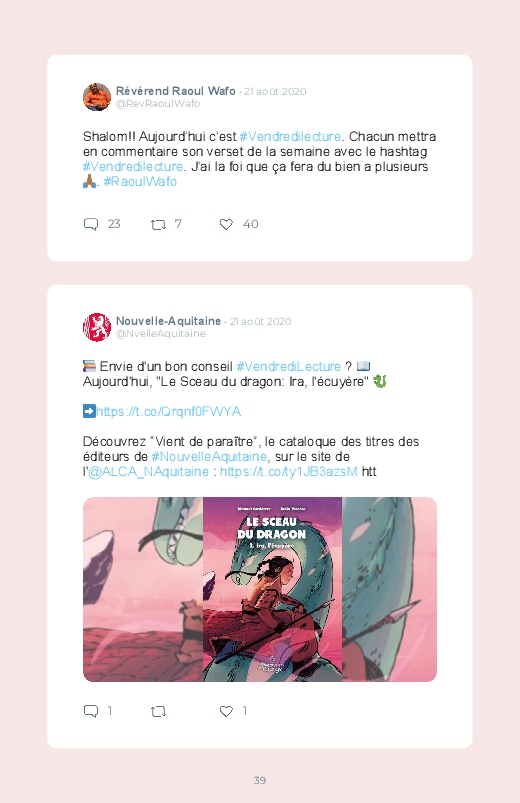Screen dimensions: 520x803
Task: Reply to Raoul Wafo's tweet via comment icon
Action: [x=91, y=224]
